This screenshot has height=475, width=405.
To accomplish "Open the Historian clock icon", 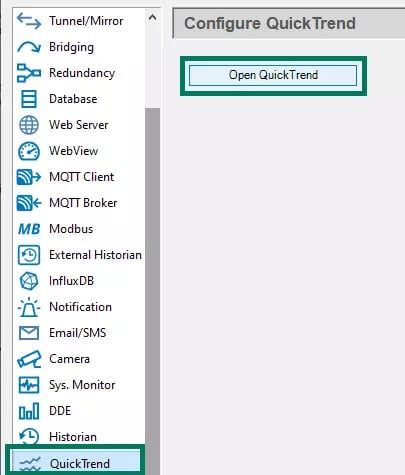I will (29, 437).
